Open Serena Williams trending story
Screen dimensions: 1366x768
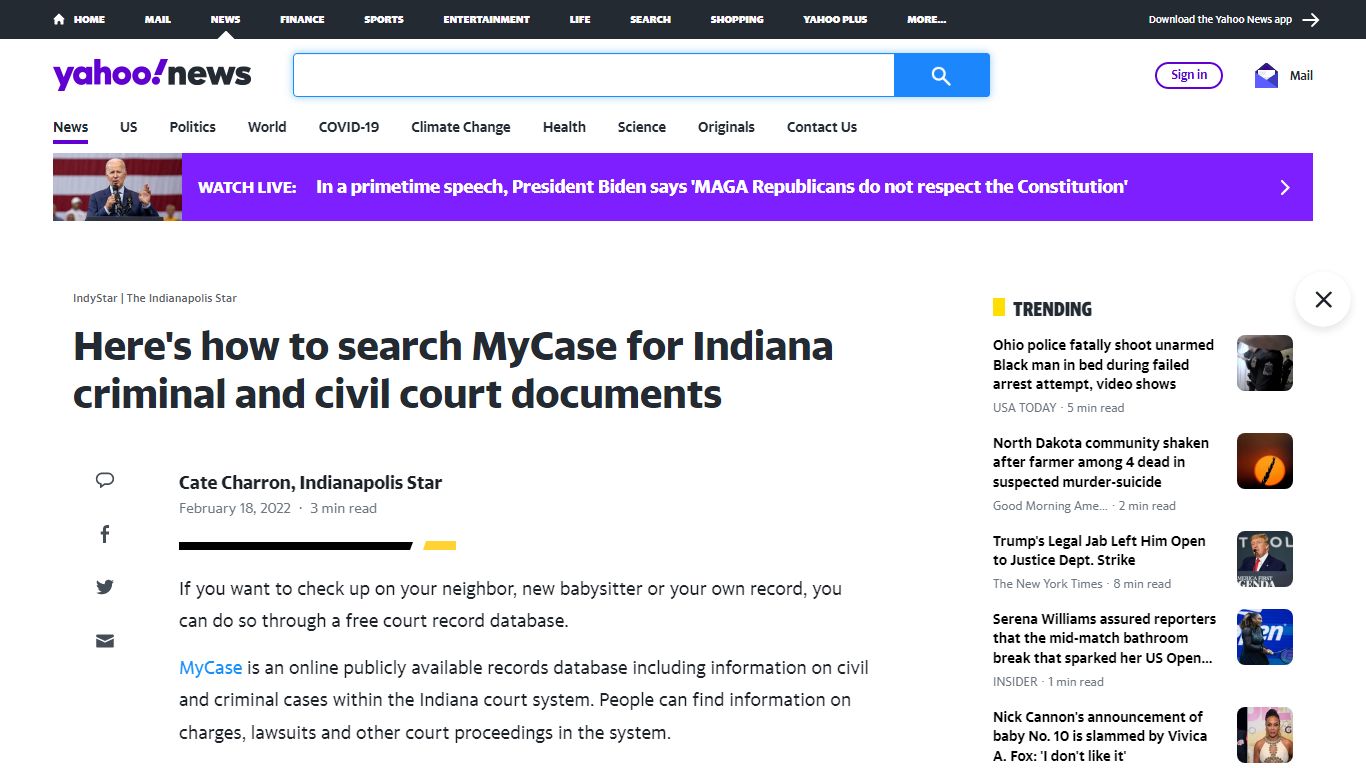(x=1104, y=638)
